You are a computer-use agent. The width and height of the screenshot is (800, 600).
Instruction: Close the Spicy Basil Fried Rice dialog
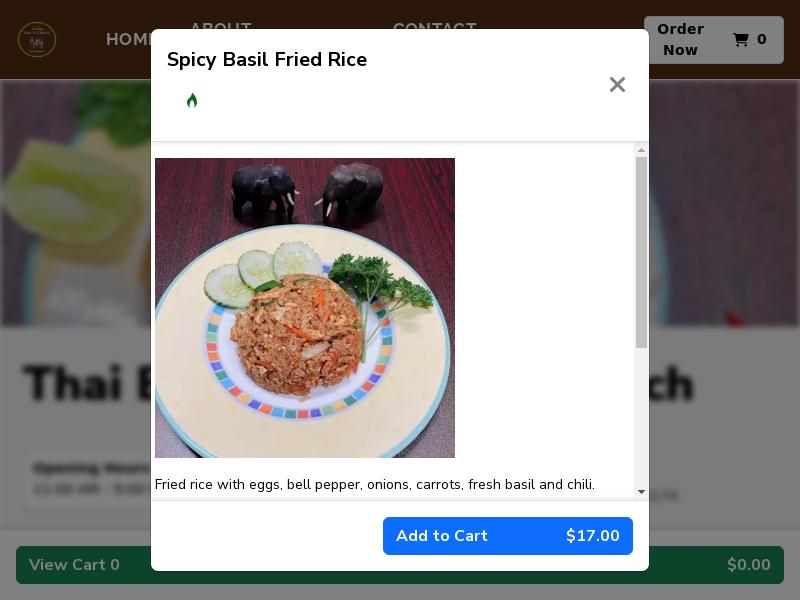(x=617, y=85)
